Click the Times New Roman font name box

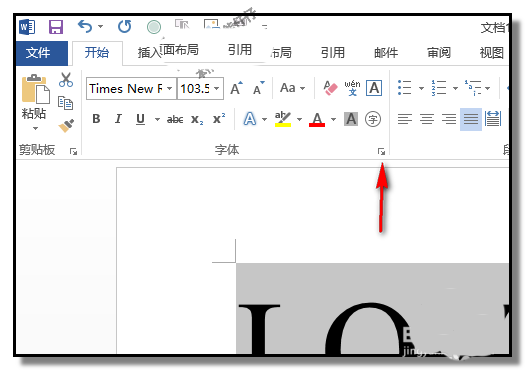point(127,89)
